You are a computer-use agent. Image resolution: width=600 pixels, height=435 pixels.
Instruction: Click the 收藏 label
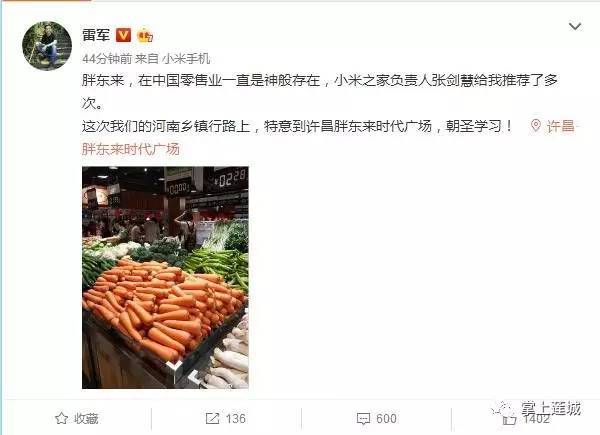86,419
